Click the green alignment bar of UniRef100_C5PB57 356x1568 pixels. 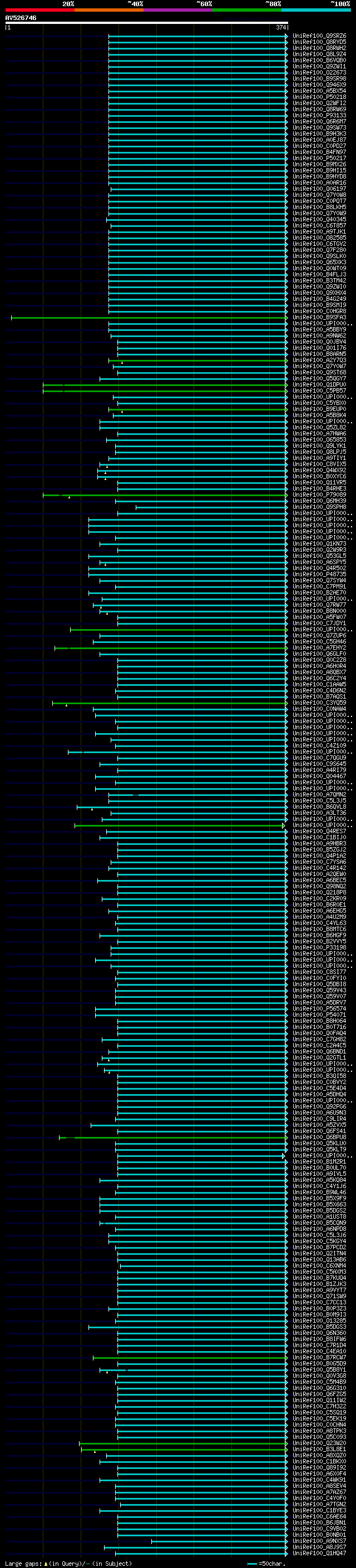[x=166, y=391]
